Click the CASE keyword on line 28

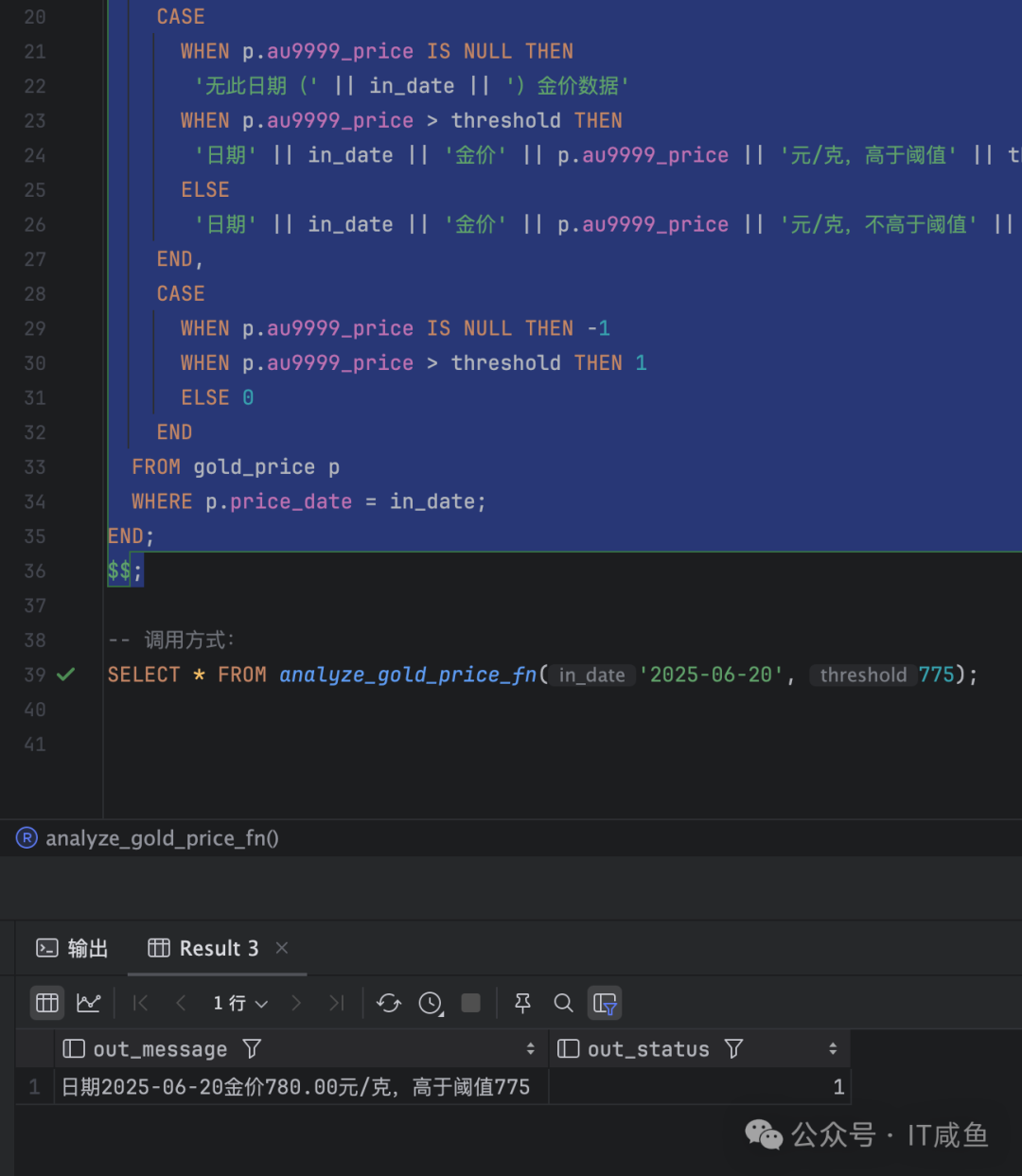tap(181, 293)
